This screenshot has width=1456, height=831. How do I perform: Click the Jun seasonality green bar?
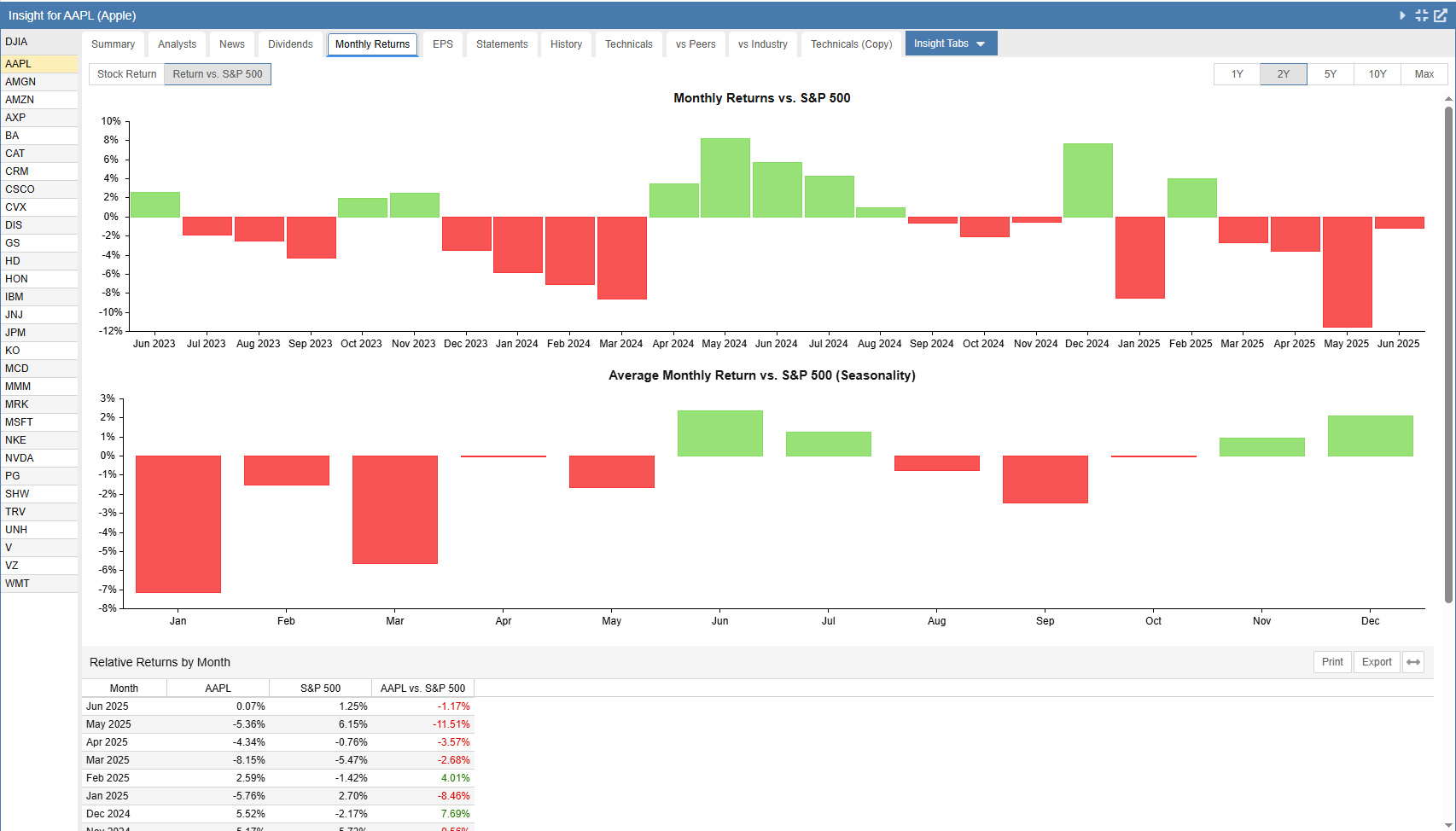720,433
